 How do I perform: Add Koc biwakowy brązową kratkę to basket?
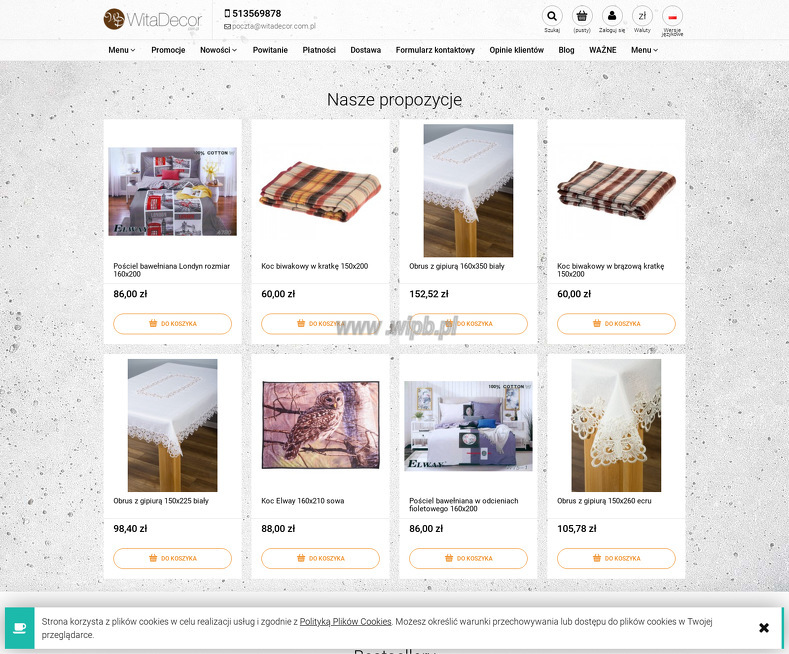pos(616,323)
